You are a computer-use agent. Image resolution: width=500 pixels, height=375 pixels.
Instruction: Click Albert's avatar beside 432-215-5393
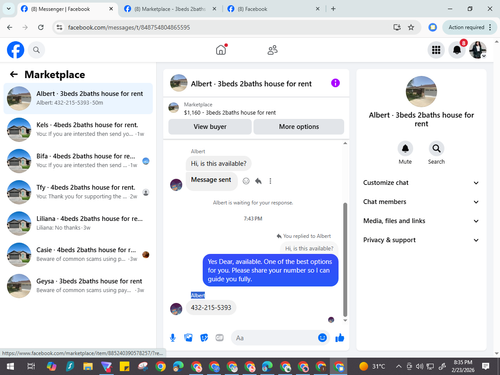coord(176,309)
